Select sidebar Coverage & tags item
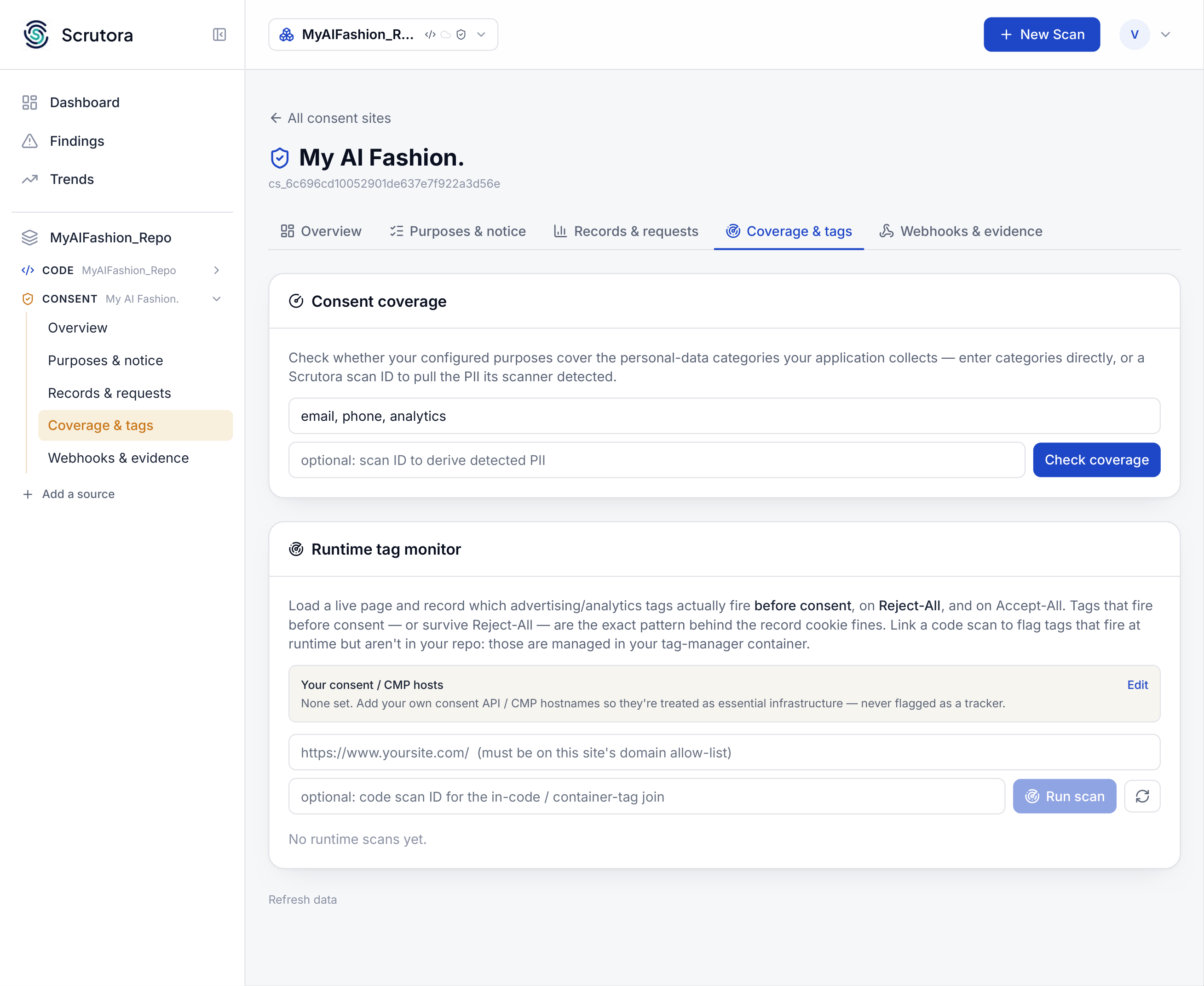Screen dimensions: 1204x986 click(x=135, y=425)
